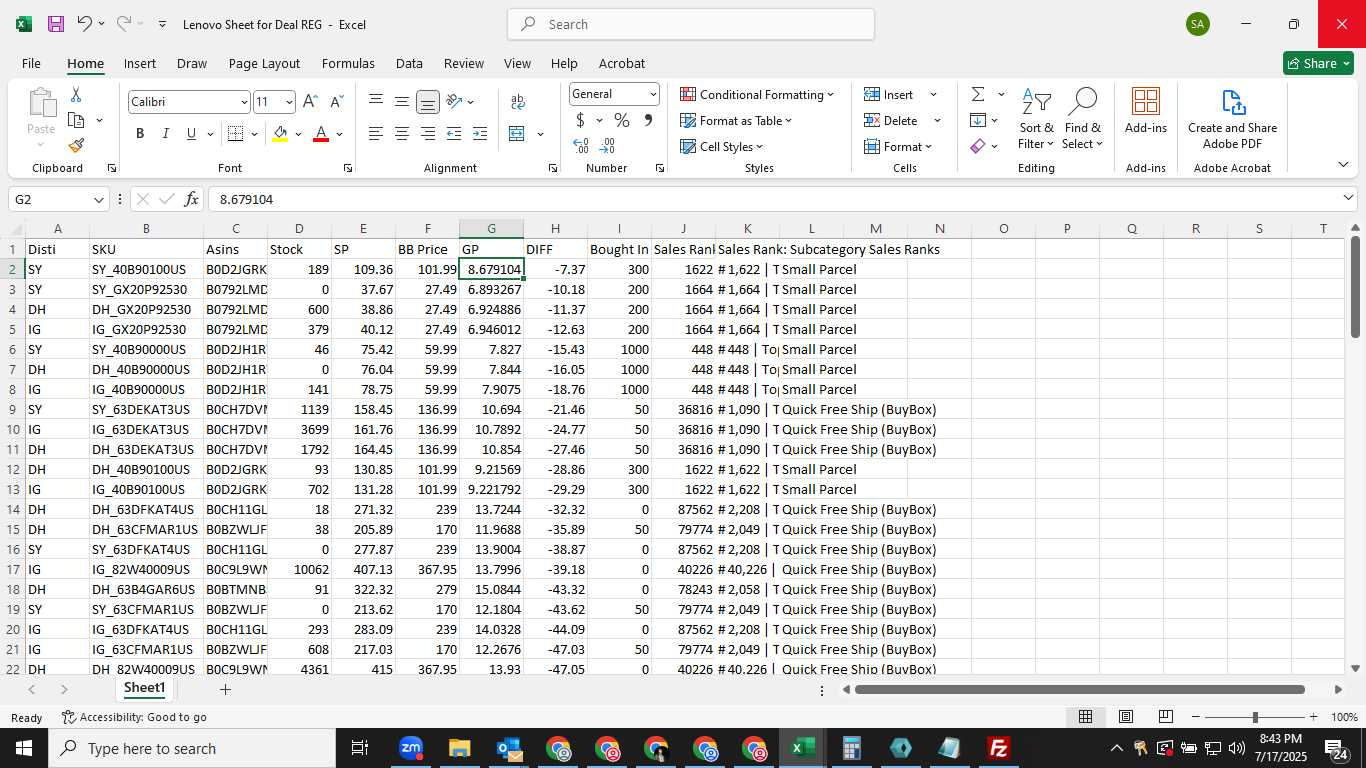1366x768 pixels.
Task: Collapse the ribbon with the chevron
Action: [1343, 165]
